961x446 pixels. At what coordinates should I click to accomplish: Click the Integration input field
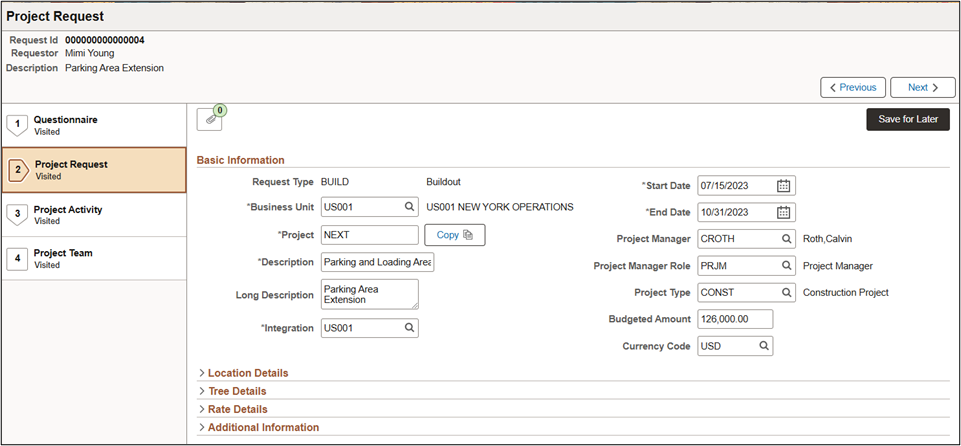(370, 328)
